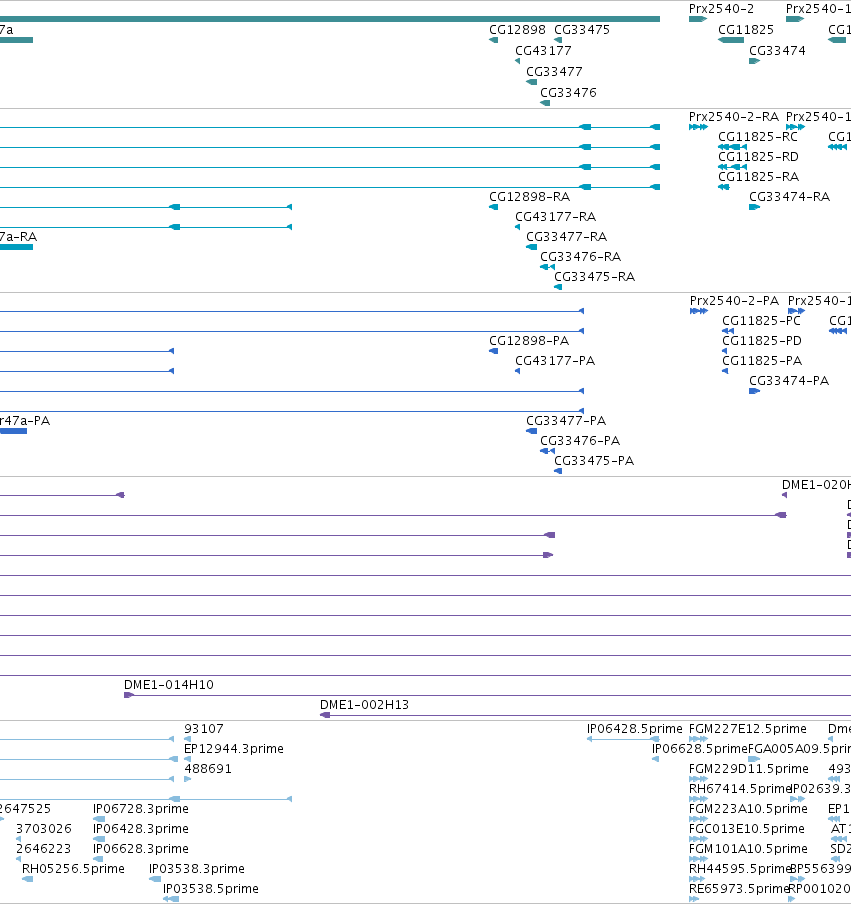Open the CG11825-RD transcript label
The image size is (851, 904).
[x=758, y=157]
